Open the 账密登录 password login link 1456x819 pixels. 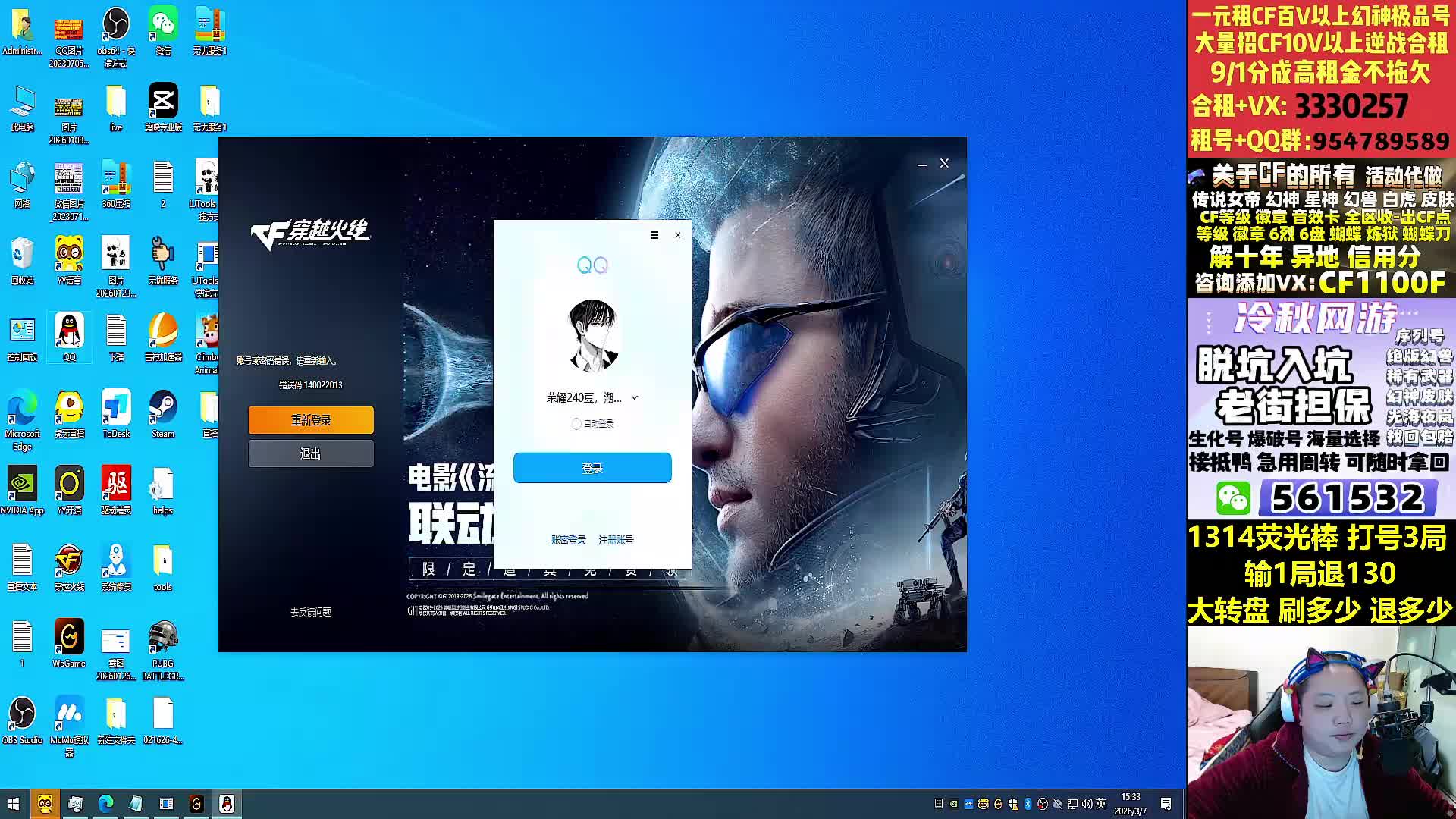(x=568, y=540)
